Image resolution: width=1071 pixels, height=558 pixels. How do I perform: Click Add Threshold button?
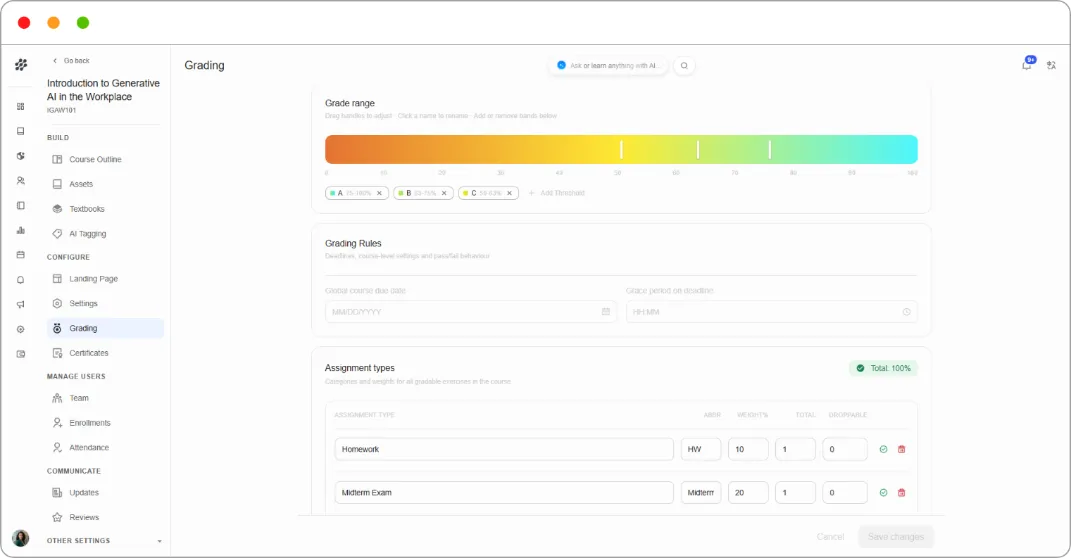pyautogui.click(x=557, y=193)
